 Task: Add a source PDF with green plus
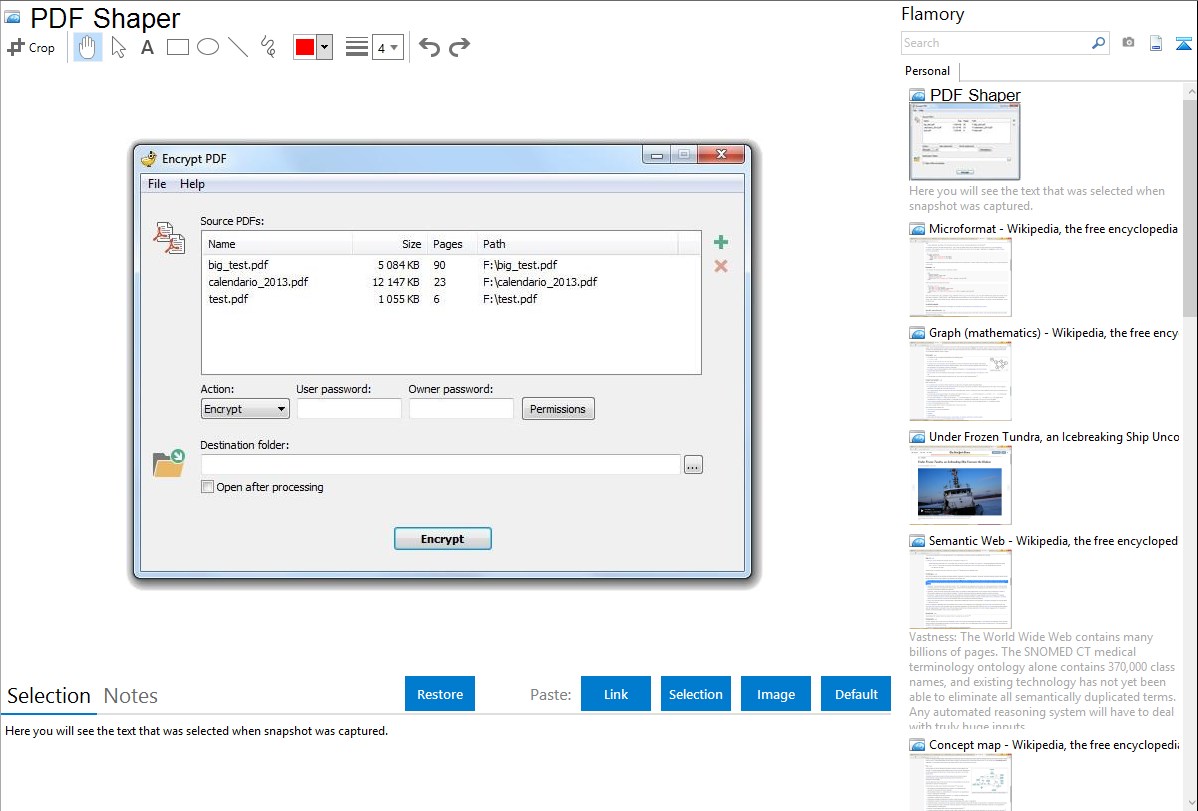[720, 242]
